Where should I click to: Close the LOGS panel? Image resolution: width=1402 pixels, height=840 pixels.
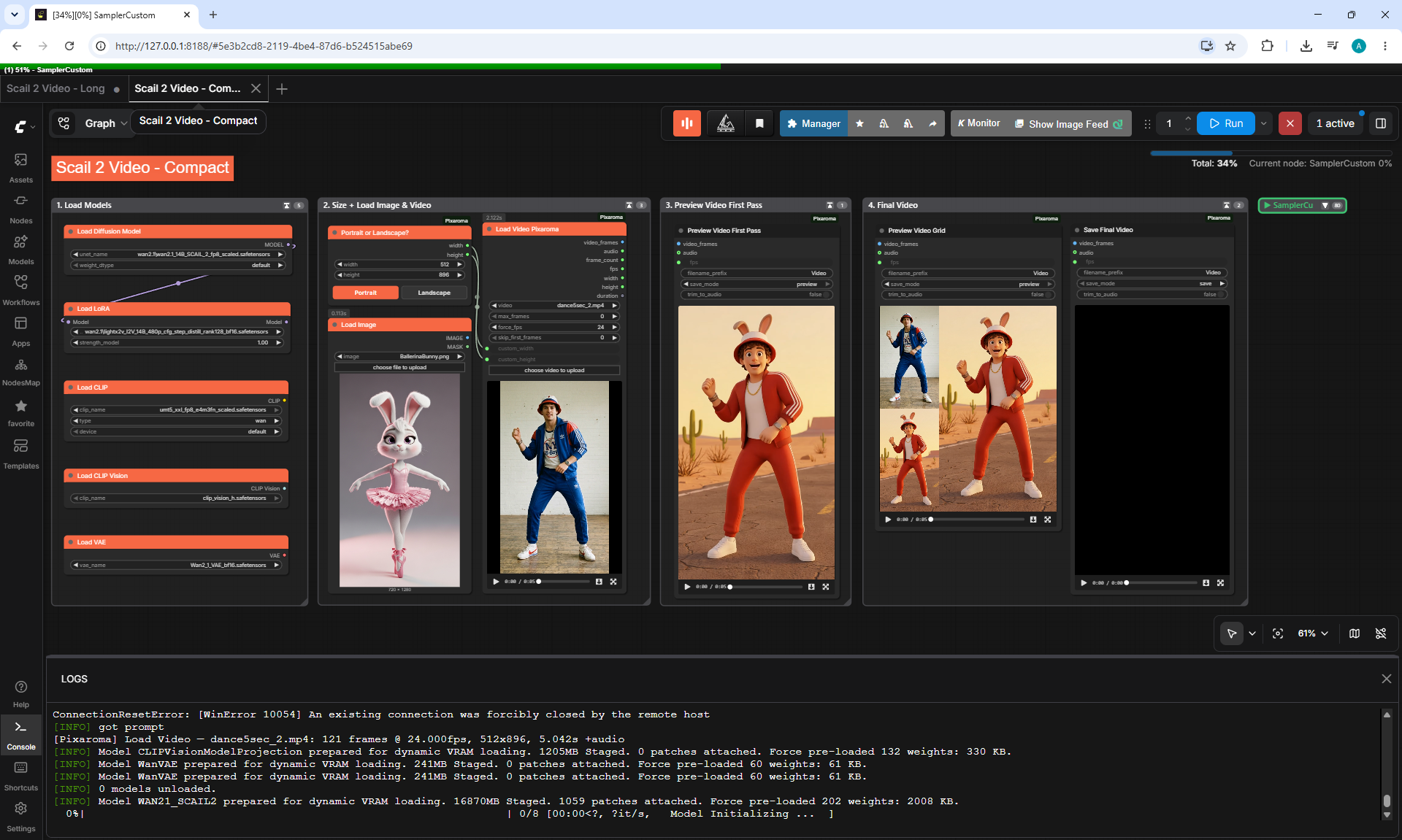point(1387,679)
